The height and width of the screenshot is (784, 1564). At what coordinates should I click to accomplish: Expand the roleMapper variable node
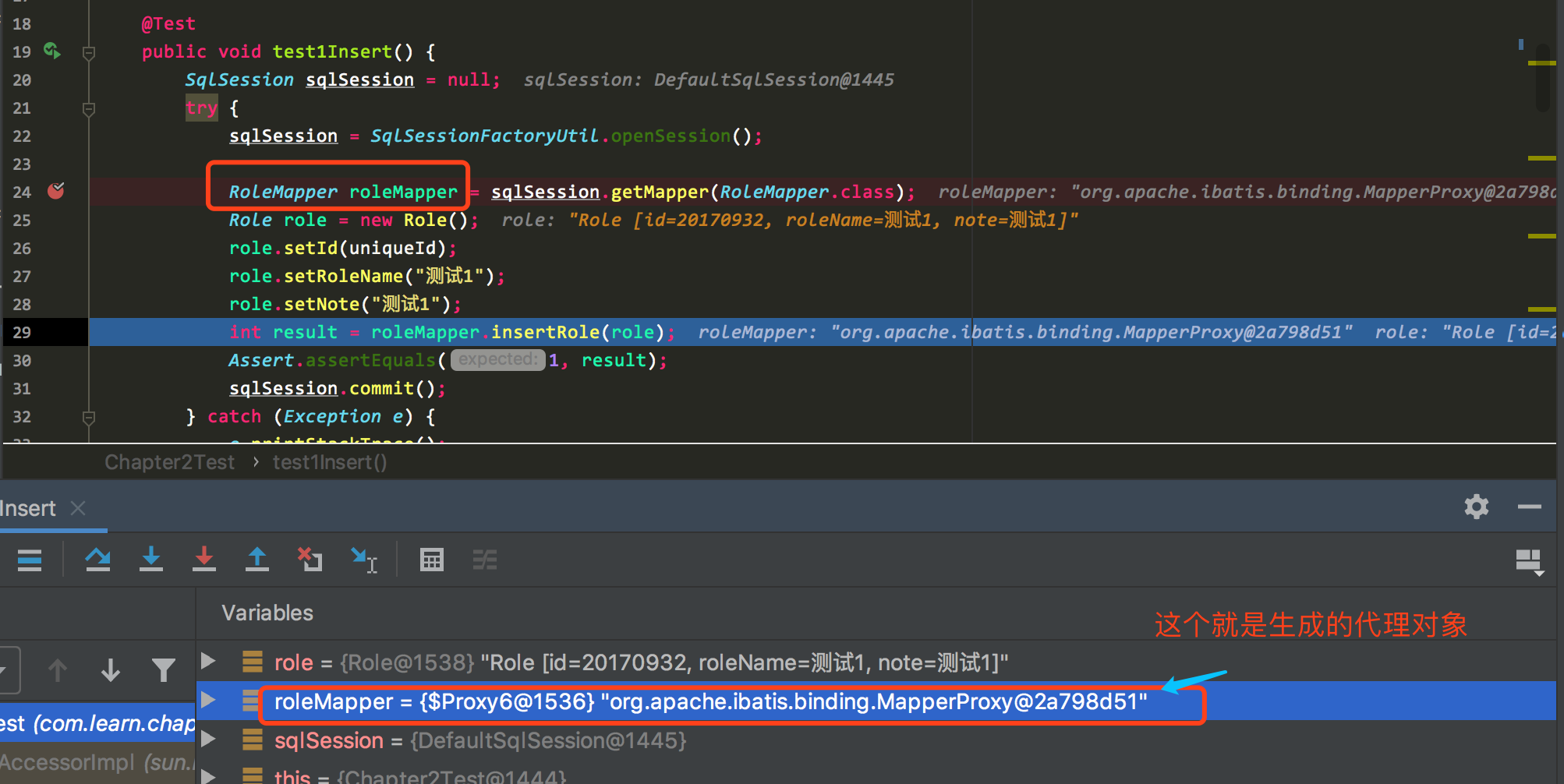pos(208,700)
